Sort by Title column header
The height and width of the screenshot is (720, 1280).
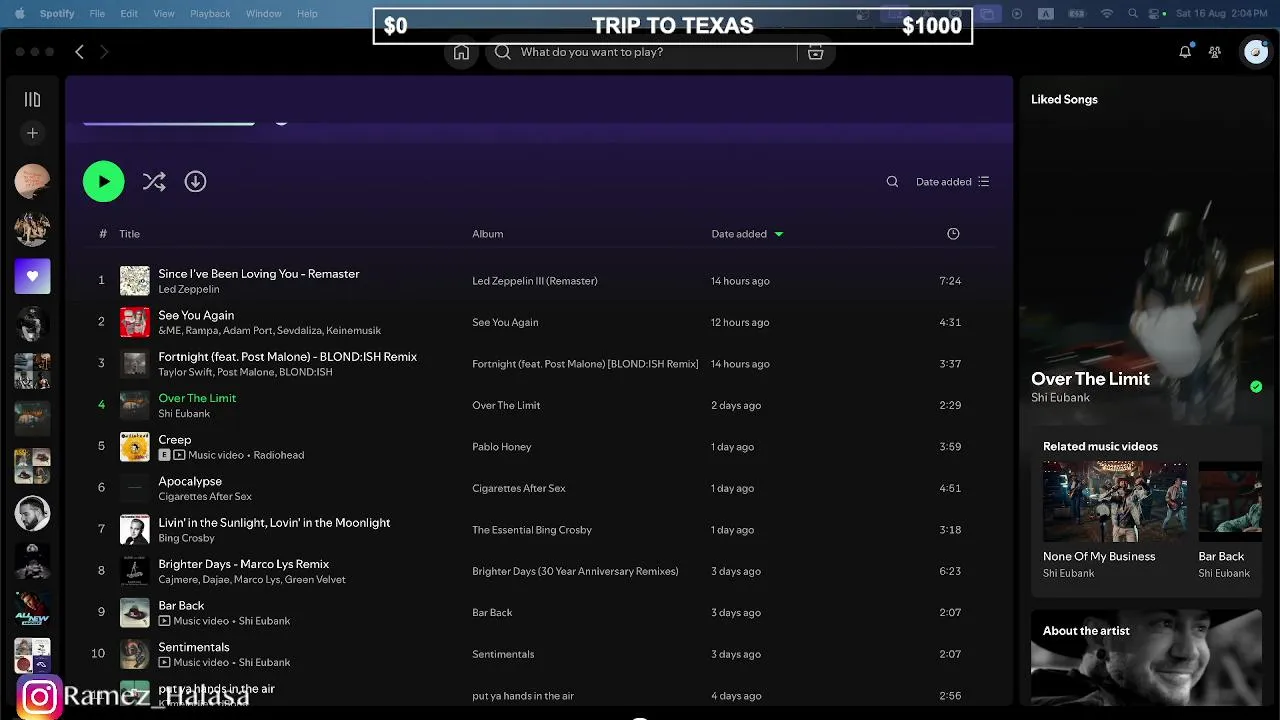pyautogui.click(x=129, y=234)
